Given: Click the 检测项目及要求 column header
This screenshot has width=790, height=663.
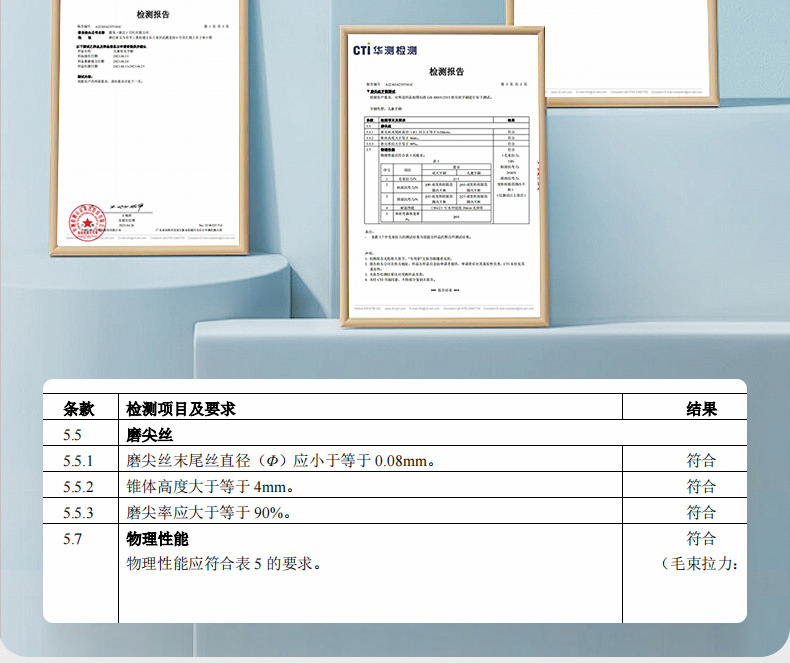Looking at the screenshot, I should 180,409.
